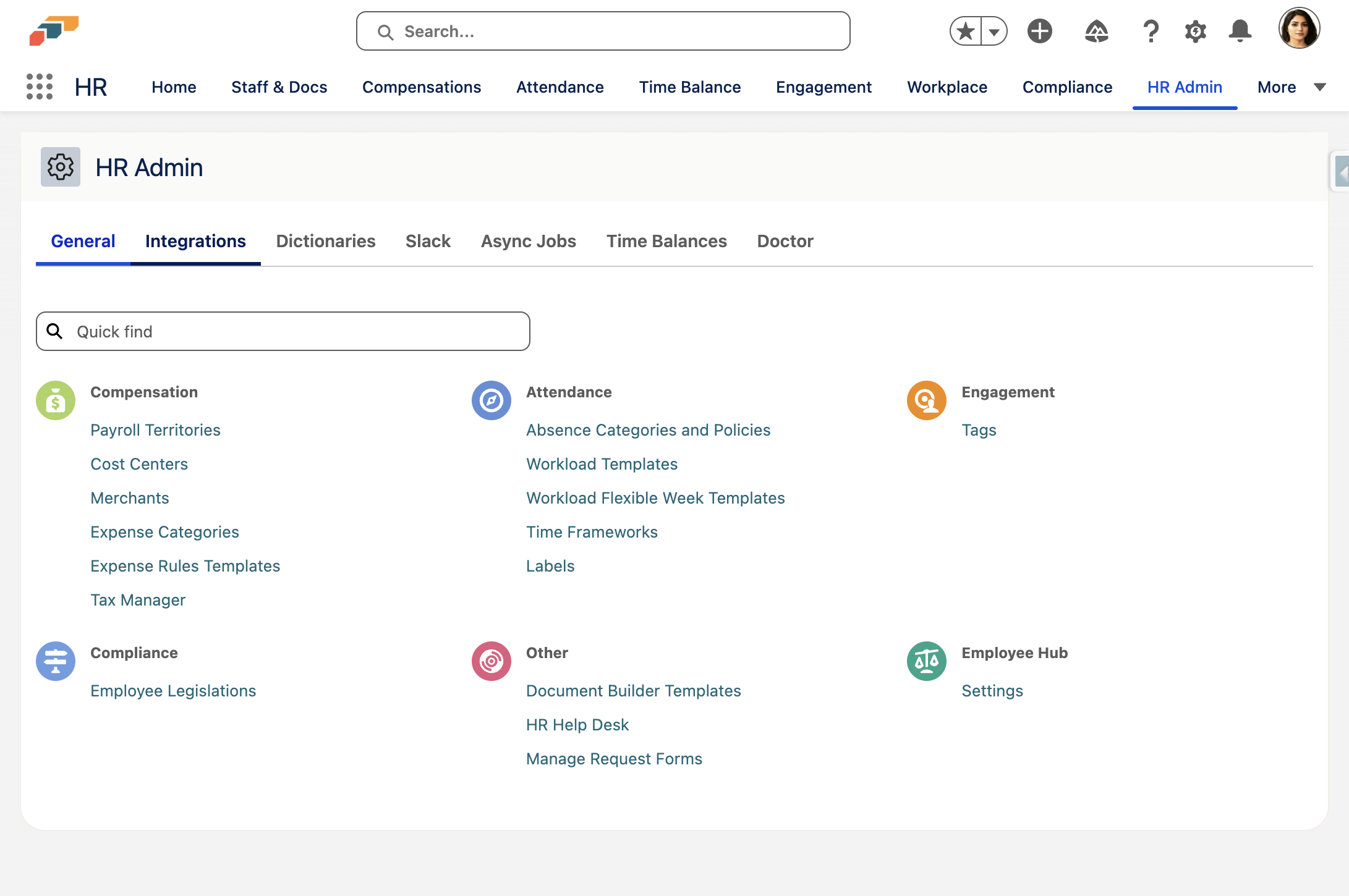Expand the right-side panel arrow

1342,171
